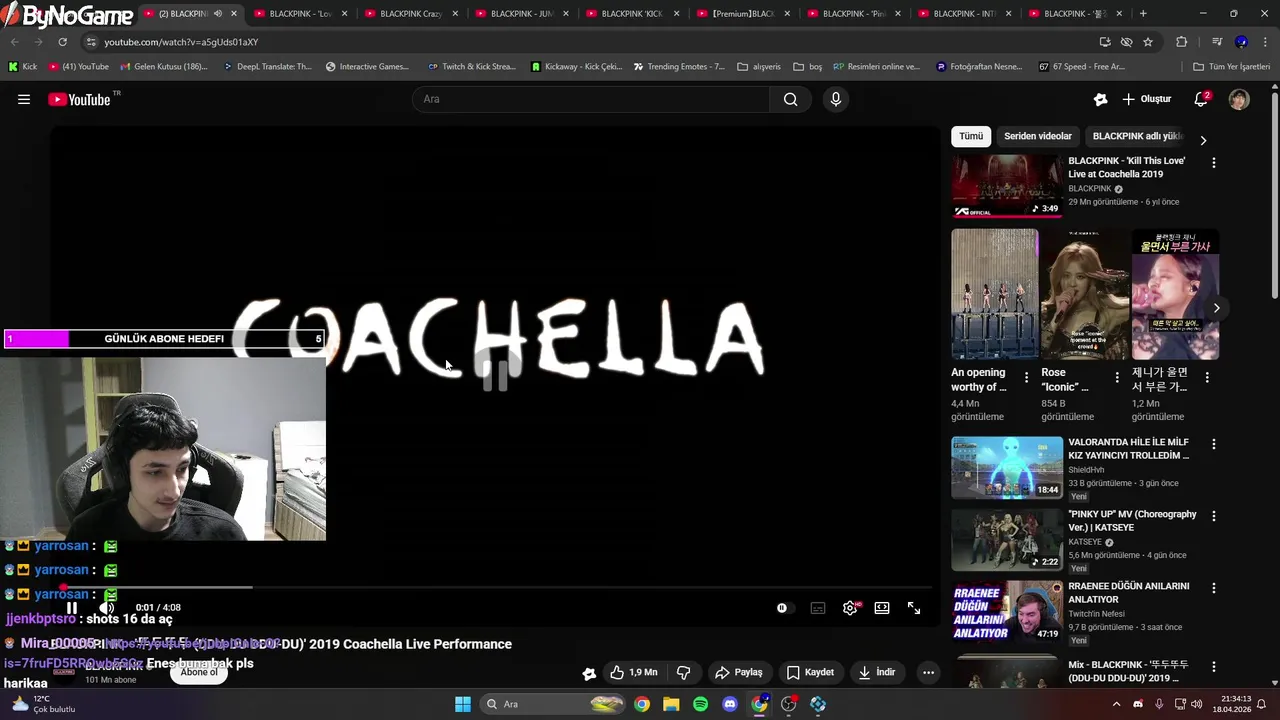Select the Seriden videolar filter chip
The image size is (1280, 720).
coord(1038,136)
